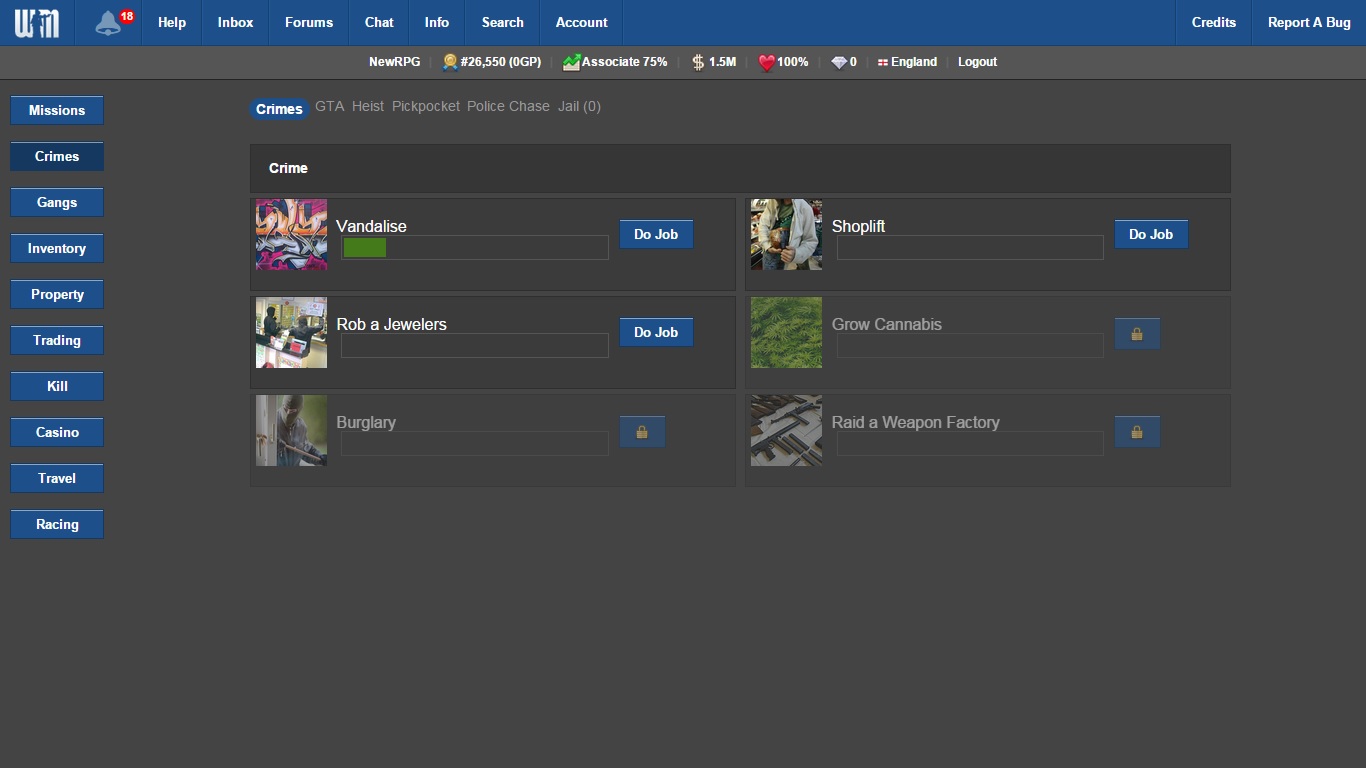Open the Credits page
Screen dimensions: 1366x768
click(1214, 22)
